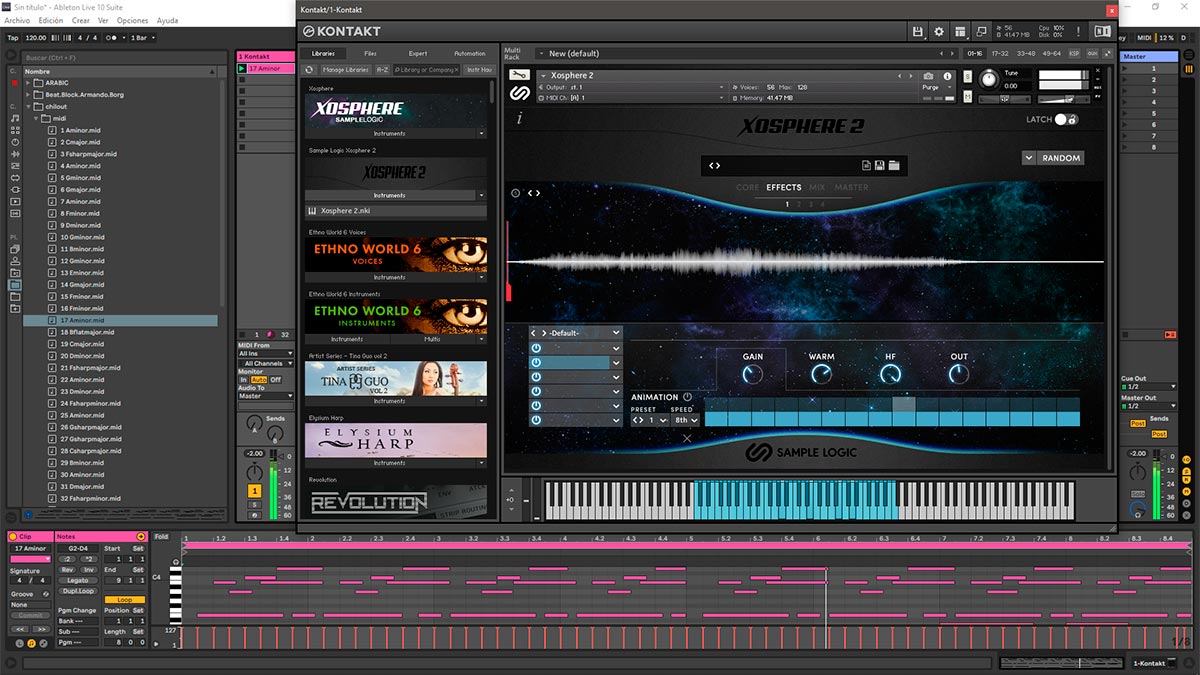Click the Fold button

click(162, 537)
